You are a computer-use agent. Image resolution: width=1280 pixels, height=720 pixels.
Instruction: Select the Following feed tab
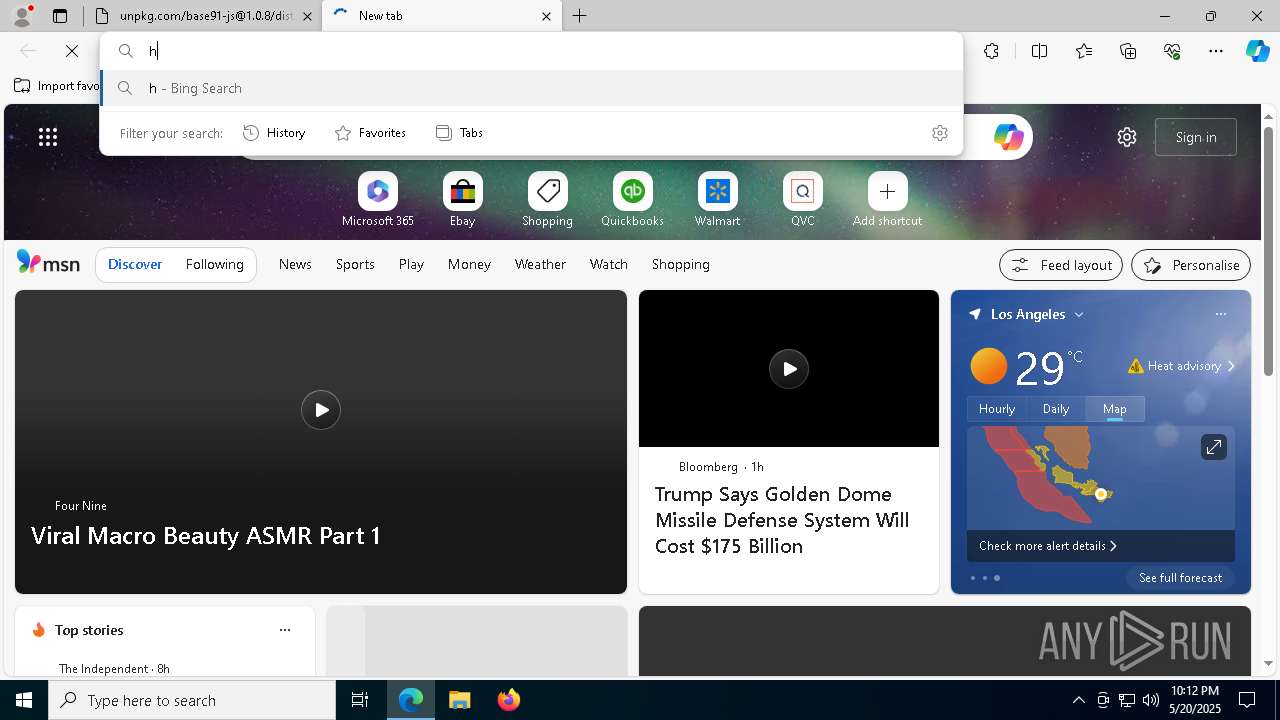(214, 264)
